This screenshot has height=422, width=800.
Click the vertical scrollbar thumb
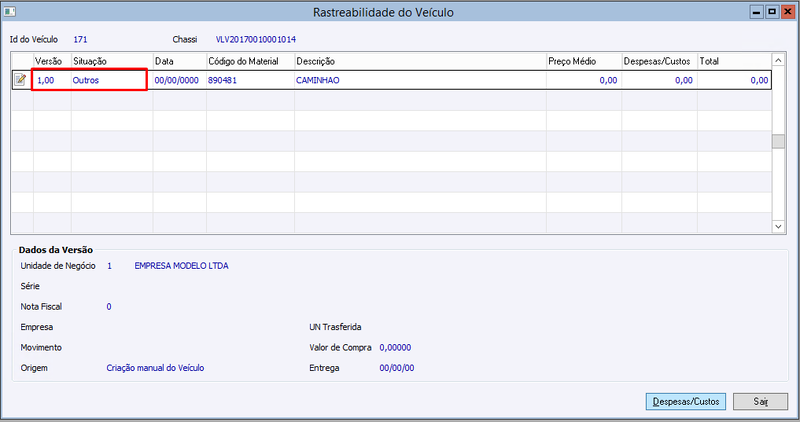(x=778, y=141)
